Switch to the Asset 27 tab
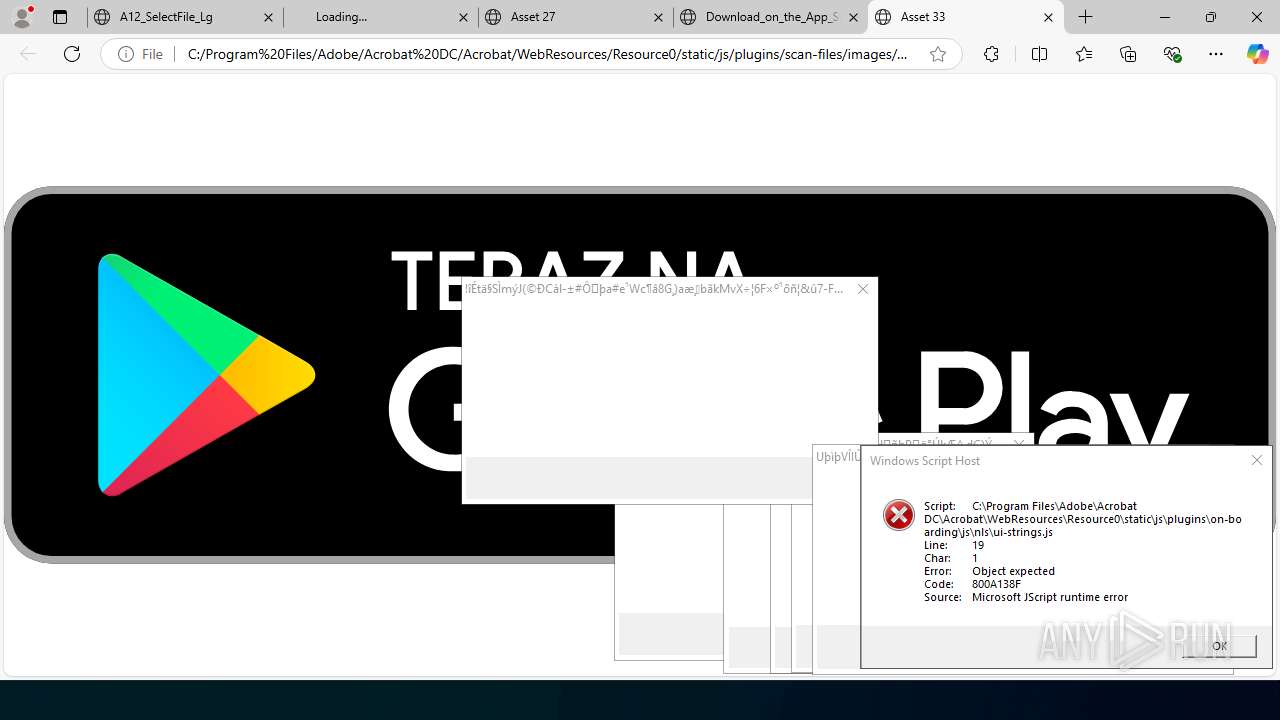 pos(575,17)
